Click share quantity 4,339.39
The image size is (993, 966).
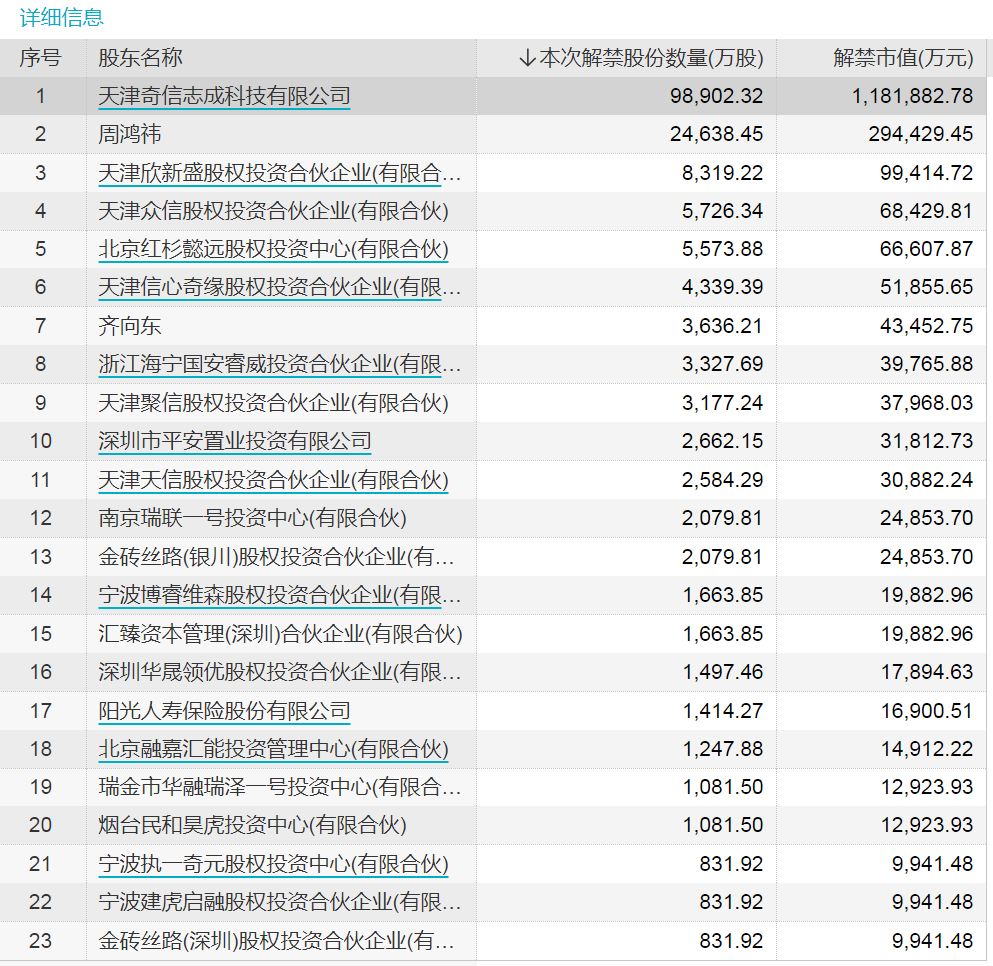click(x=723, y=287)
